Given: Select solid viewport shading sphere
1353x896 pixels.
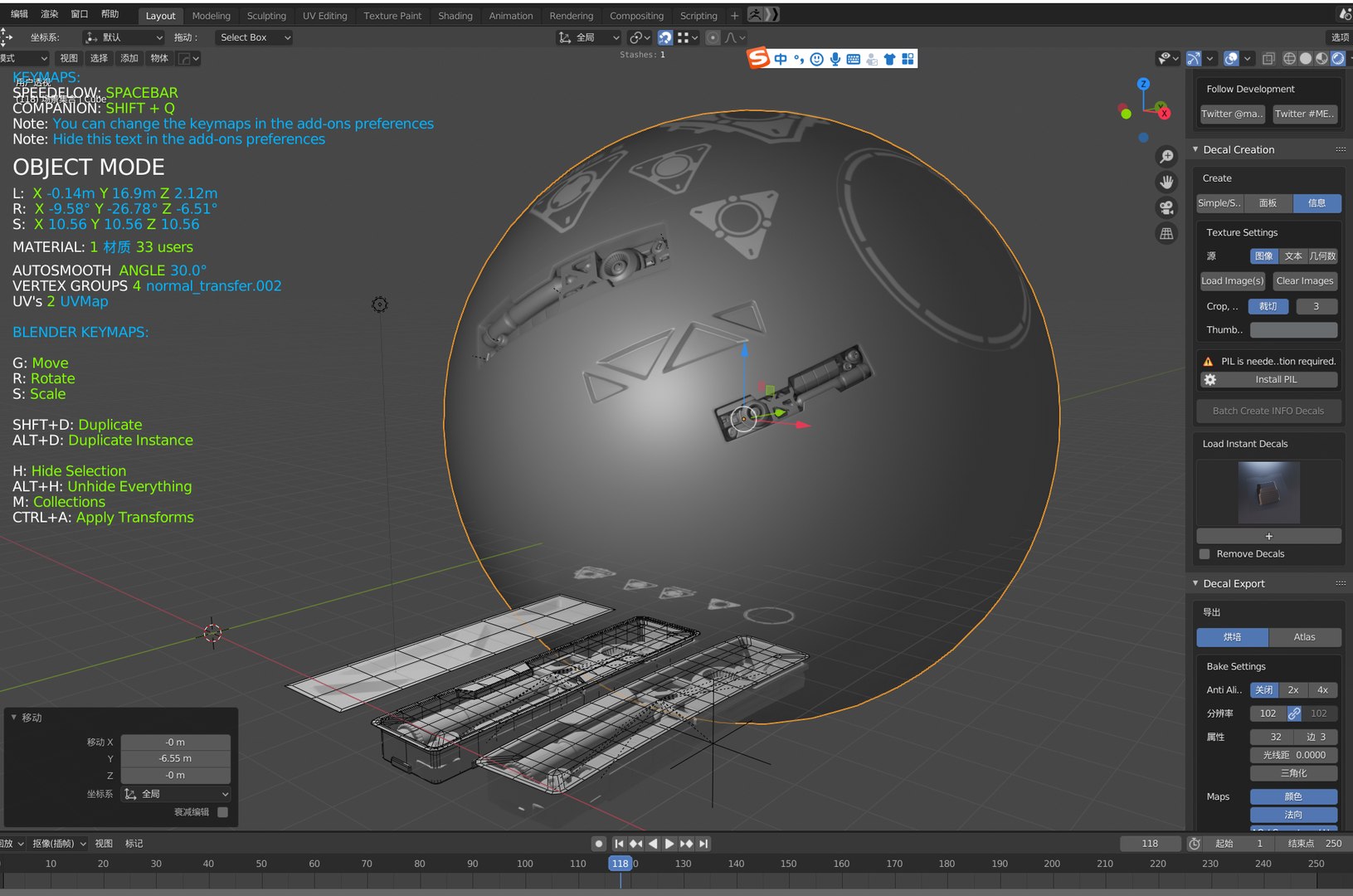Looking at the screenshot, I should click(x=1306, y=59).
